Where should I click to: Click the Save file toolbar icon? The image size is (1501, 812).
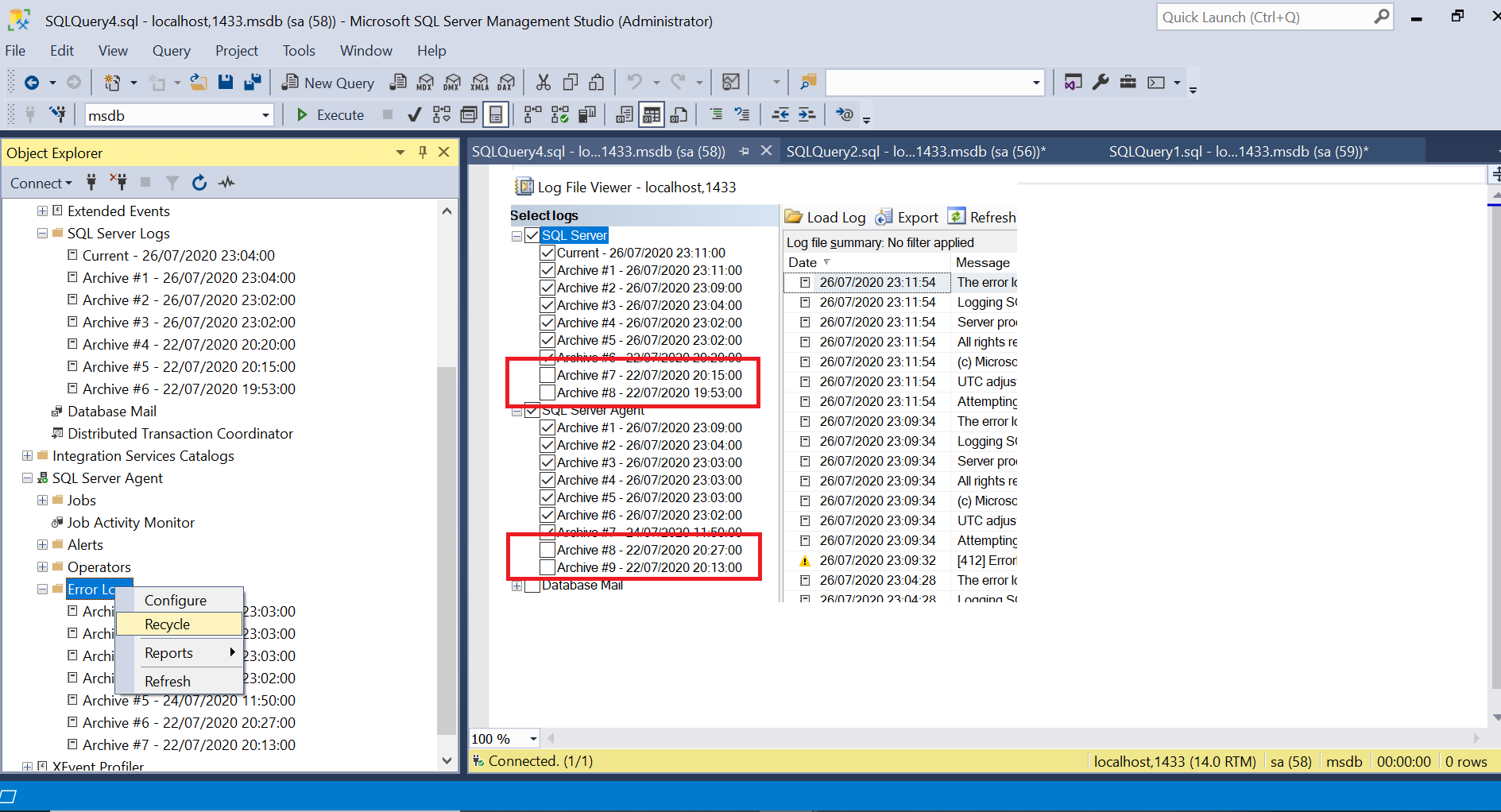tap(226, 83)
